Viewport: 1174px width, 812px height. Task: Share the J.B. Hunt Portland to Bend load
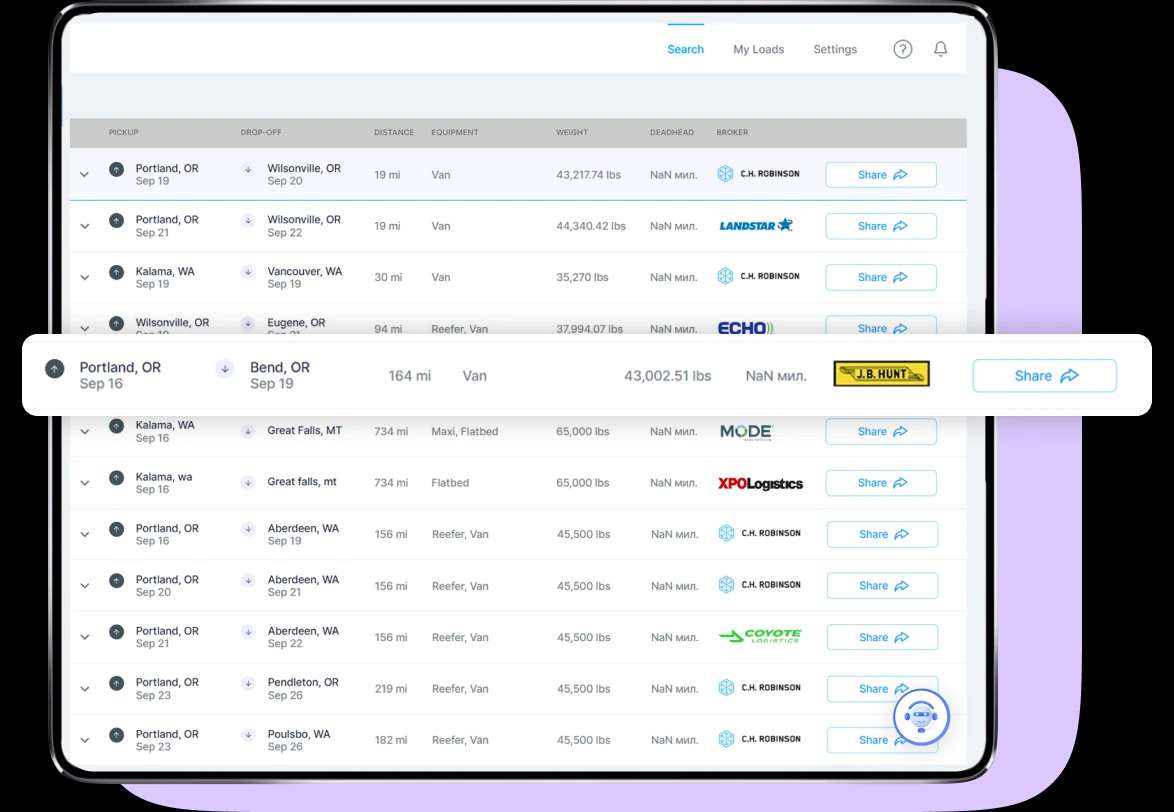1044,376
